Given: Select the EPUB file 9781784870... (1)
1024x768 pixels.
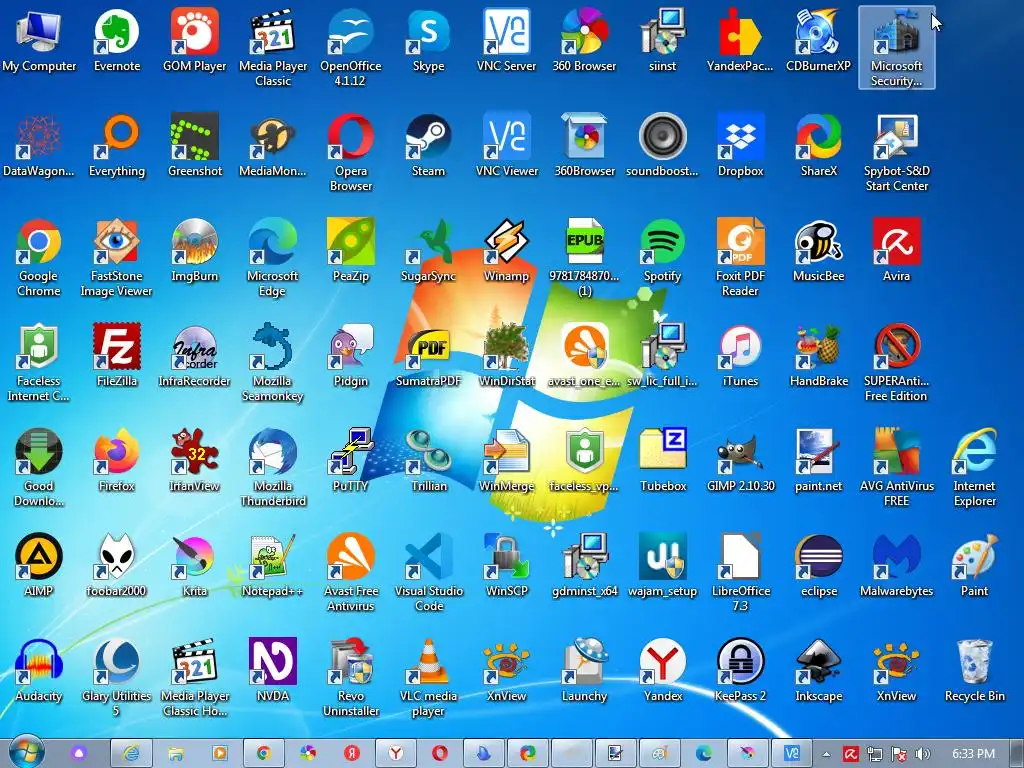Looking at the screenshot, I should 584,259.
